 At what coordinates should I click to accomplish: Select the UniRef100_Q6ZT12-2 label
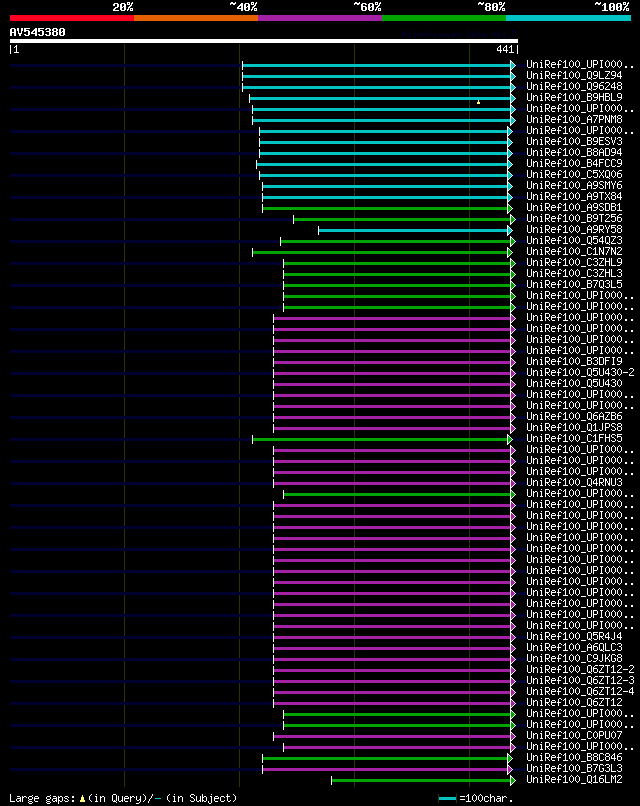580,669
